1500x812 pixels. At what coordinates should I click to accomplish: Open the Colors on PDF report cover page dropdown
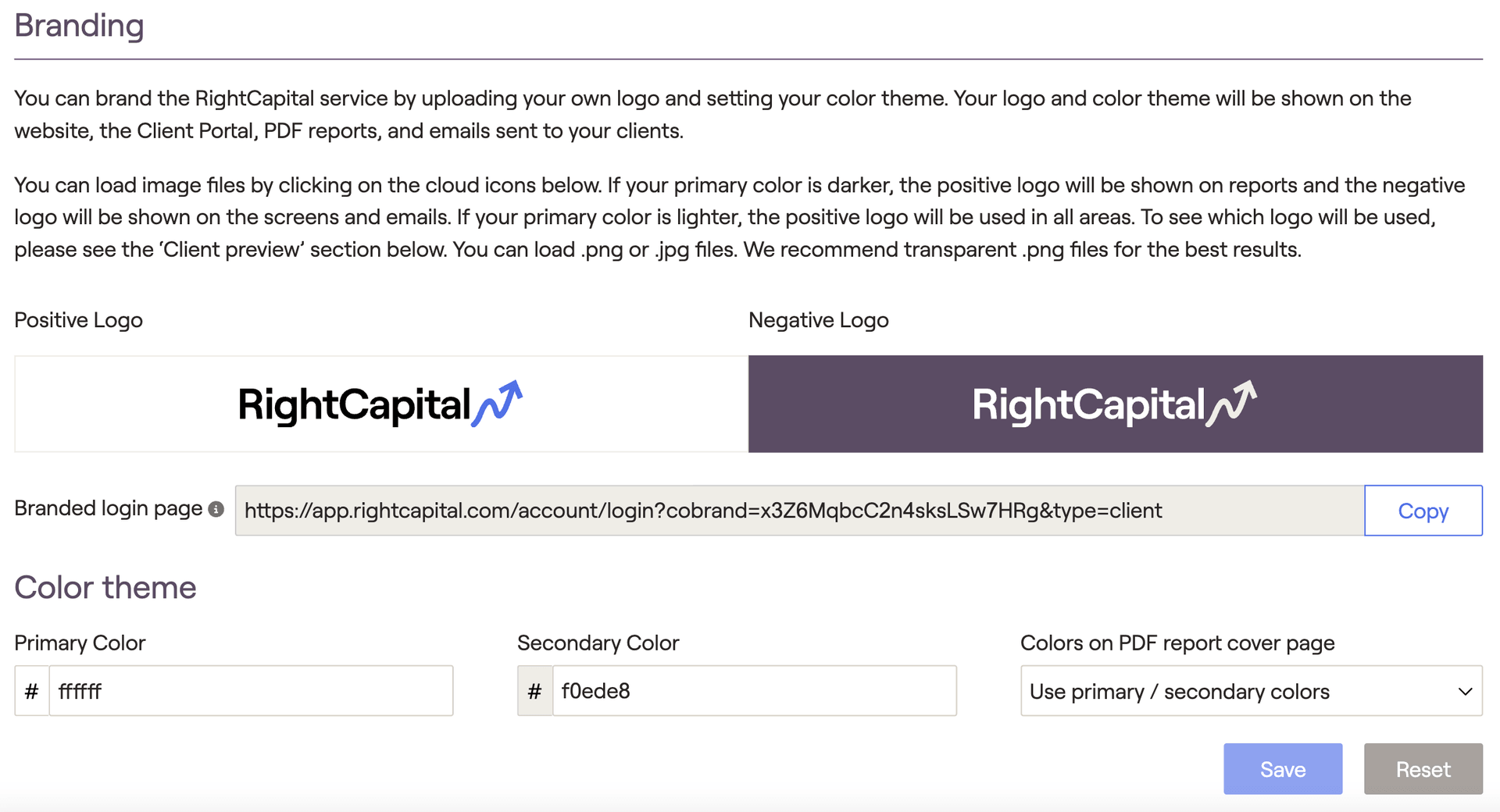click(x=1250, y=691)
